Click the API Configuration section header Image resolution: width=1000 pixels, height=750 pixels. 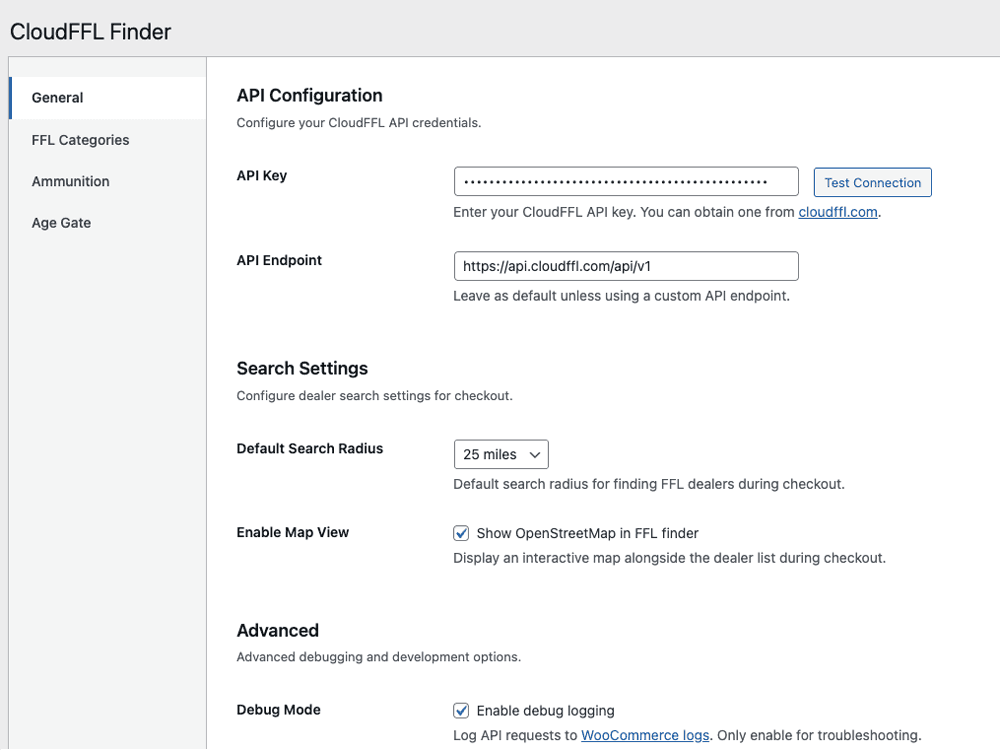click(x=309, y=95)
